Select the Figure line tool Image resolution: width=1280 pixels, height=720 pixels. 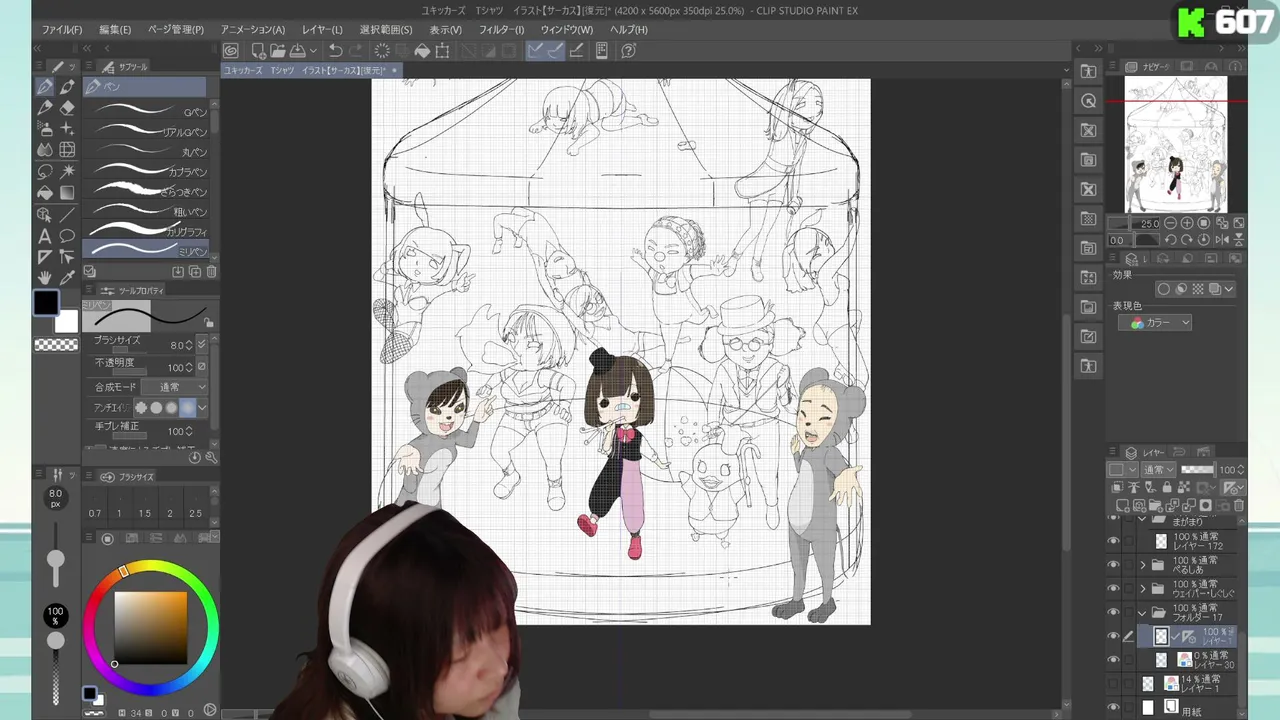(67, 214)
